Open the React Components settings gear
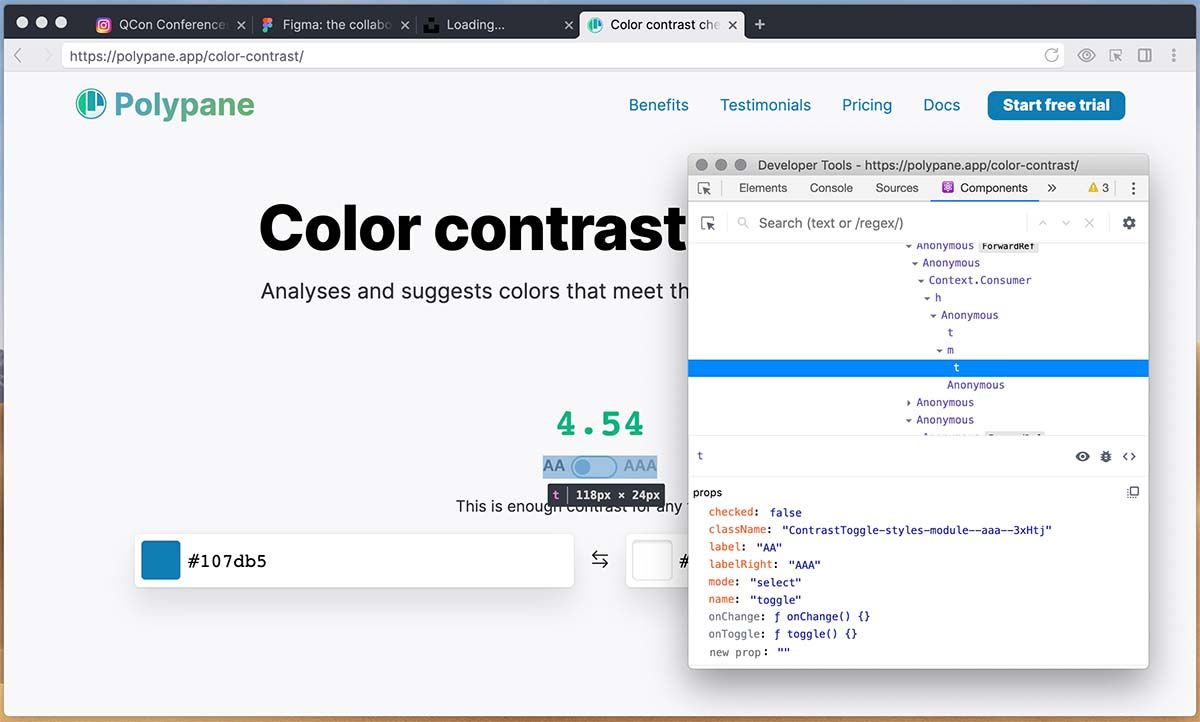Viewport: 1200px width, 722px height. point(1129,223)
